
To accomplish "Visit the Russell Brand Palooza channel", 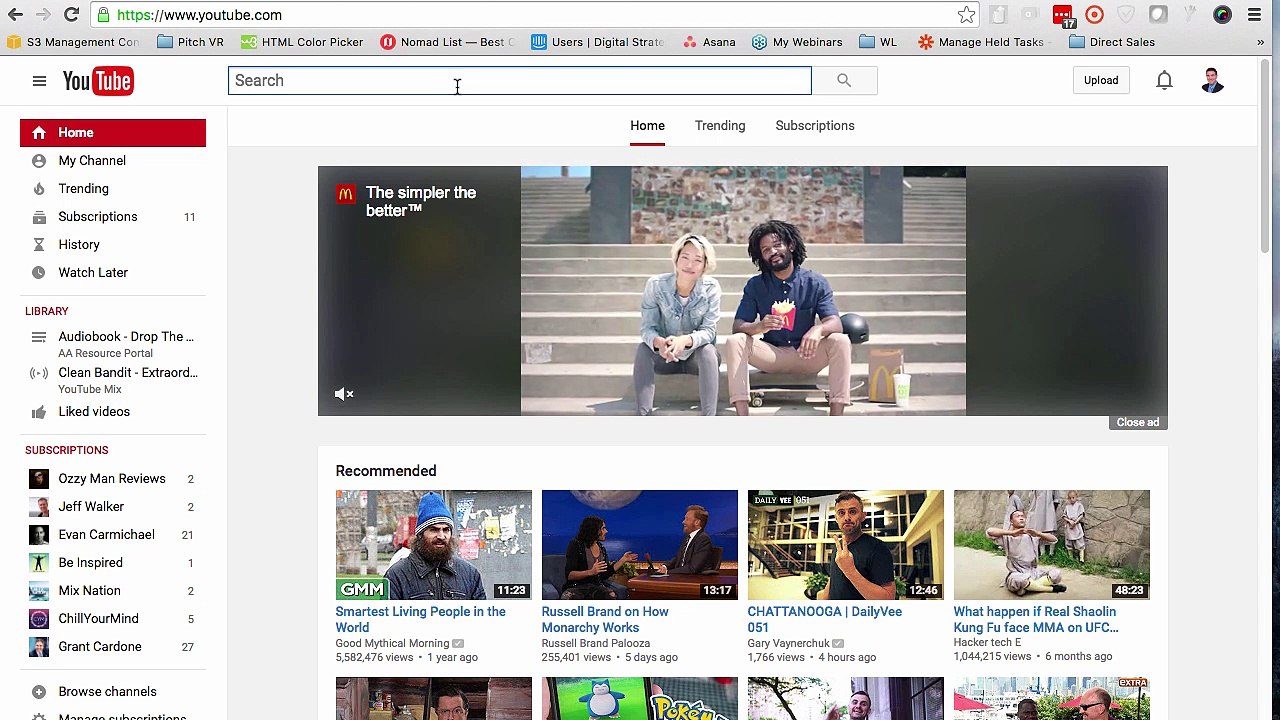I will [x=596, y=643].
